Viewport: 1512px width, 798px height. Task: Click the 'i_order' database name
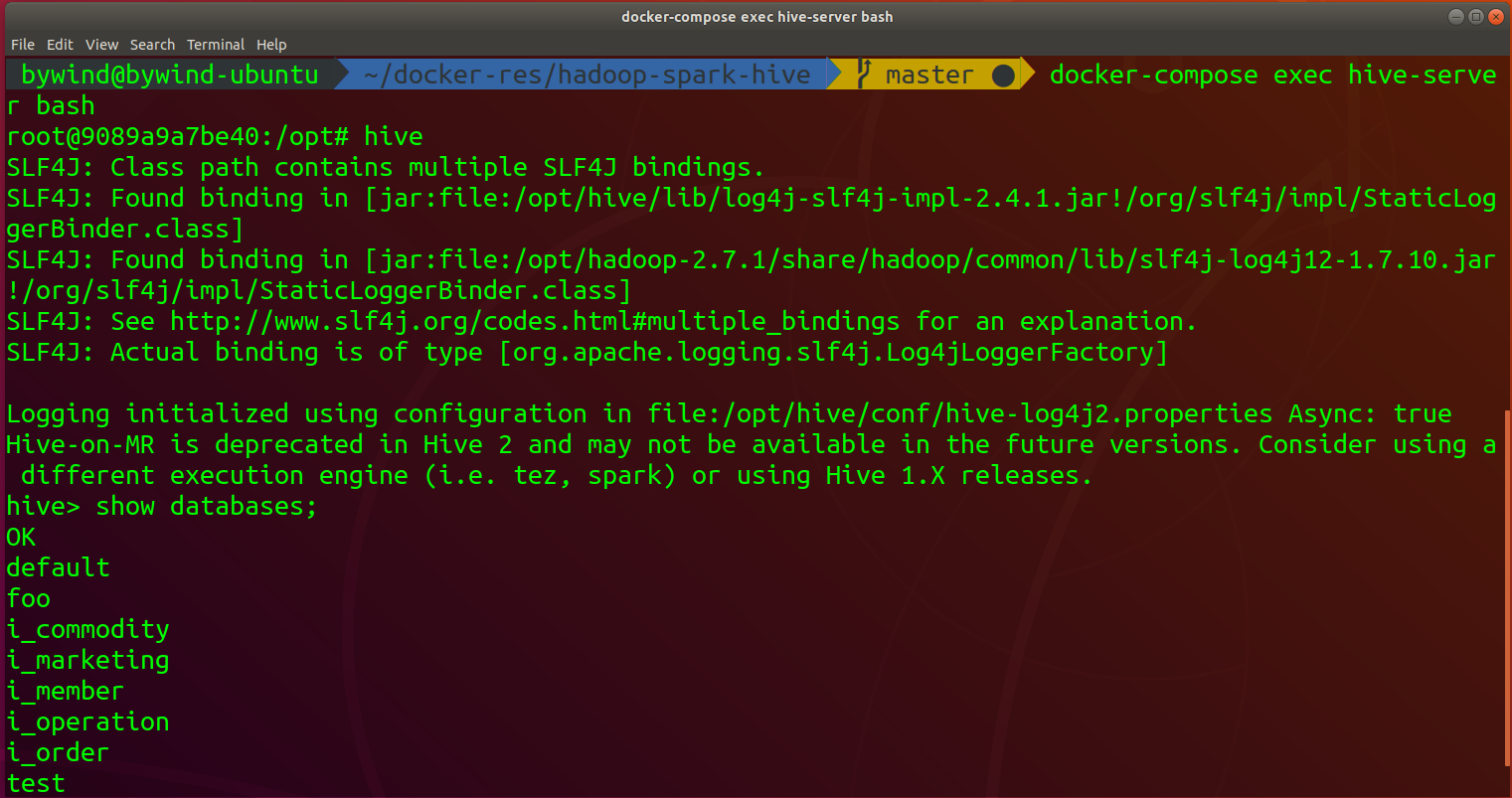58,752
